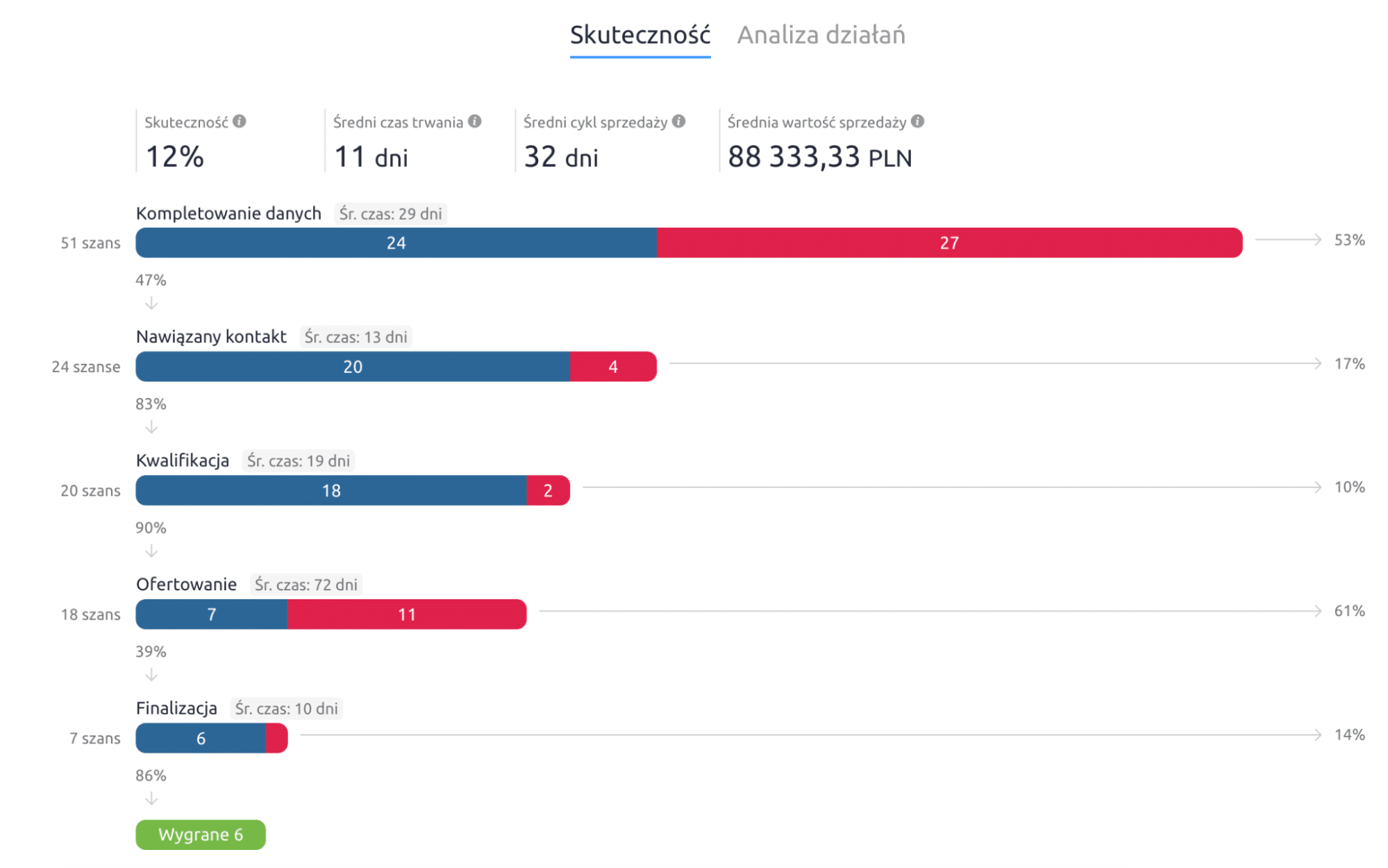1388x868 pixels.
Task: Click the 7 szans count label
Action: (x=95, y=737)
